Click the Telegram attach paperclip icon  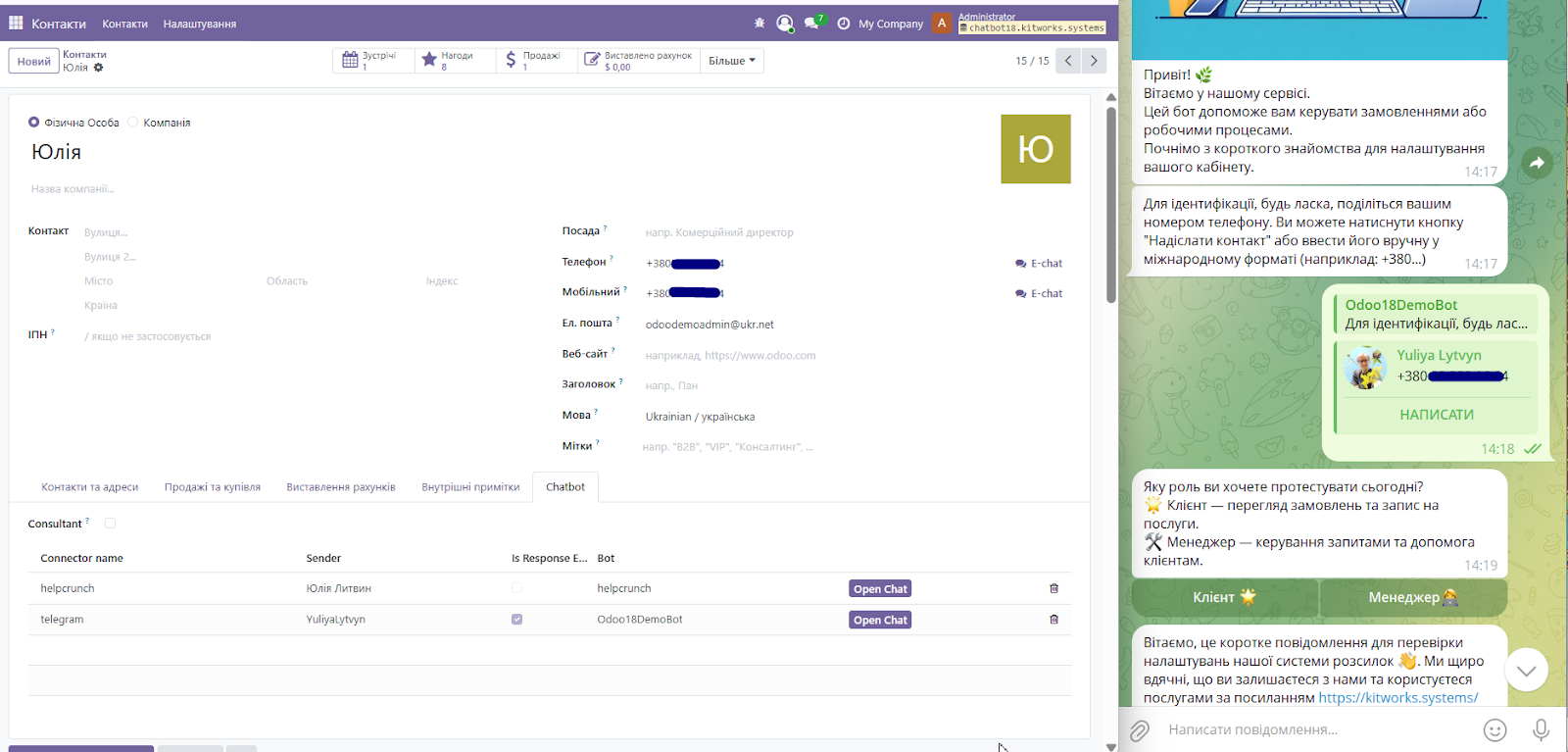pyautogui.click(x=1139, y=729)
